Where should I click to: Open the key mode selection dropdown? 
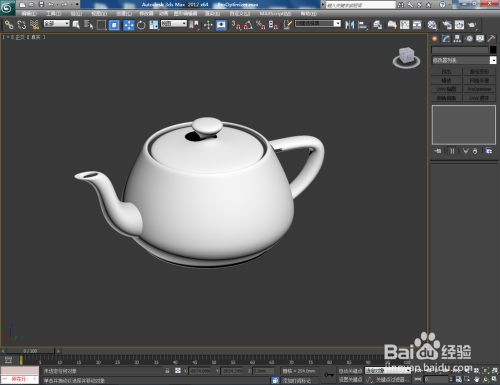(388, 371)
